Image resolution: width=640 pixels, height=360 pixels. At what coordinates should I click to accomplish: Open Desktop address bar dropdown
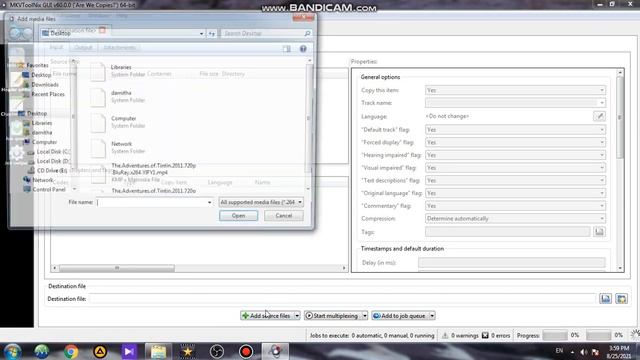click(201, 33)
